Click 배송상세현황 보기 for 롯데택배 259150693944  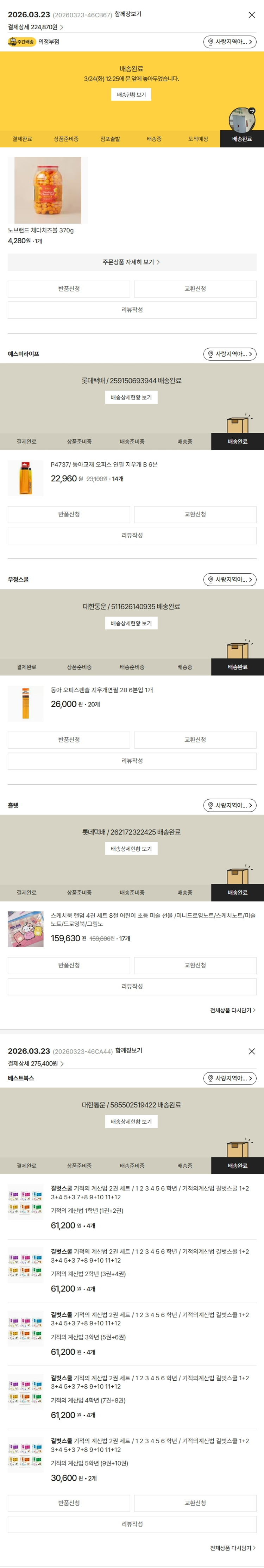tap(131, 398)
